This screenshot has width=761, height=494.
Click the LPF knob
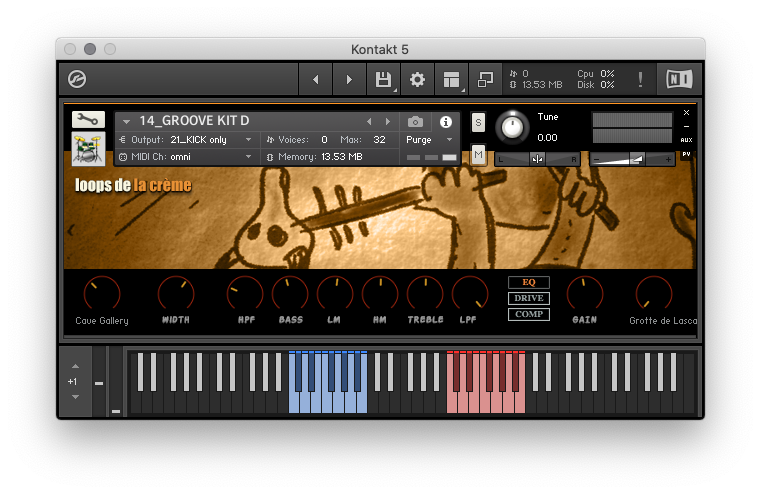click(470, 294)
